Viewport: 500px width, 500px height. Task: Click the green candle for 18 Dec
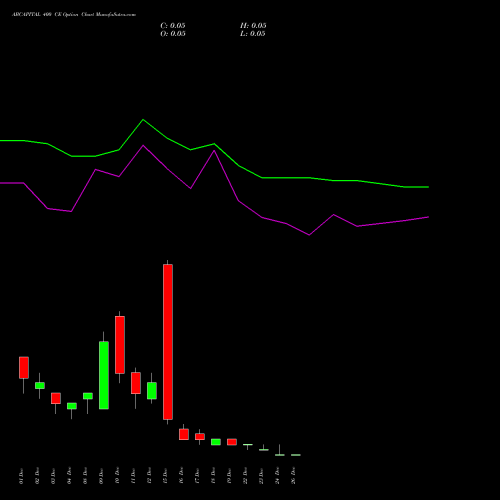(x=216, y=442)
